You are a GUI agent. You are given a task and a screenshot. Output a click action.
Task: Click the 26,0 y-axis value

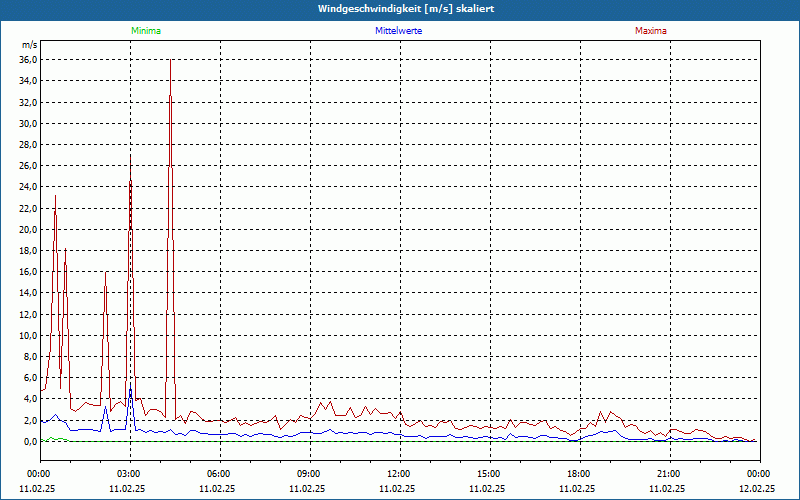tap(29, 166)
